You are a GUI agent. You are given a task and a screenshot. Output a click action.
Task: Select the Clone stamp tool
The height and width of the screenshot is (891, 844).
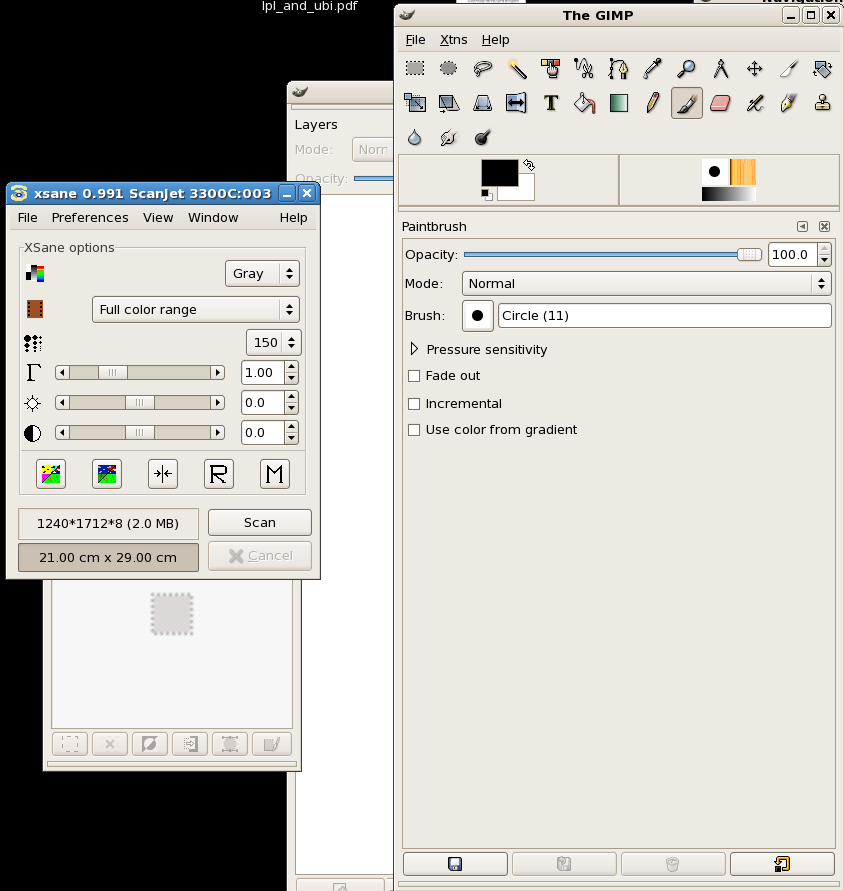(x=822, y=103)
